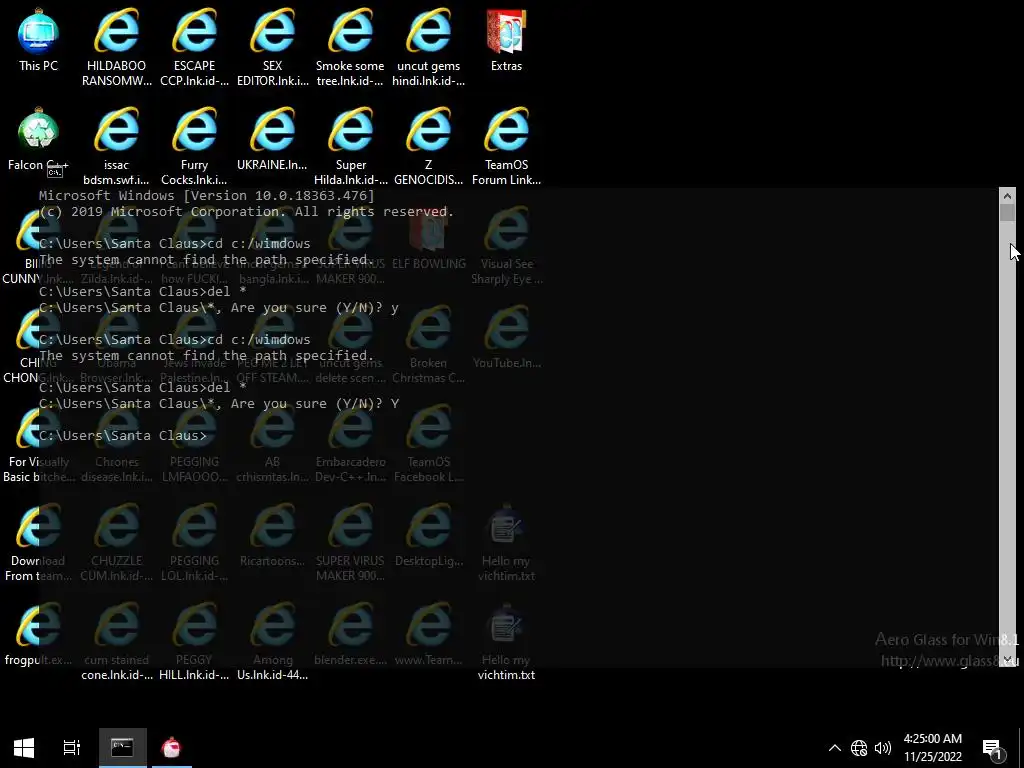Click the Command Prompt scrollbar track below thumb
Image resolution: width=1024 pixels, height=768 pixels.
1007,436
